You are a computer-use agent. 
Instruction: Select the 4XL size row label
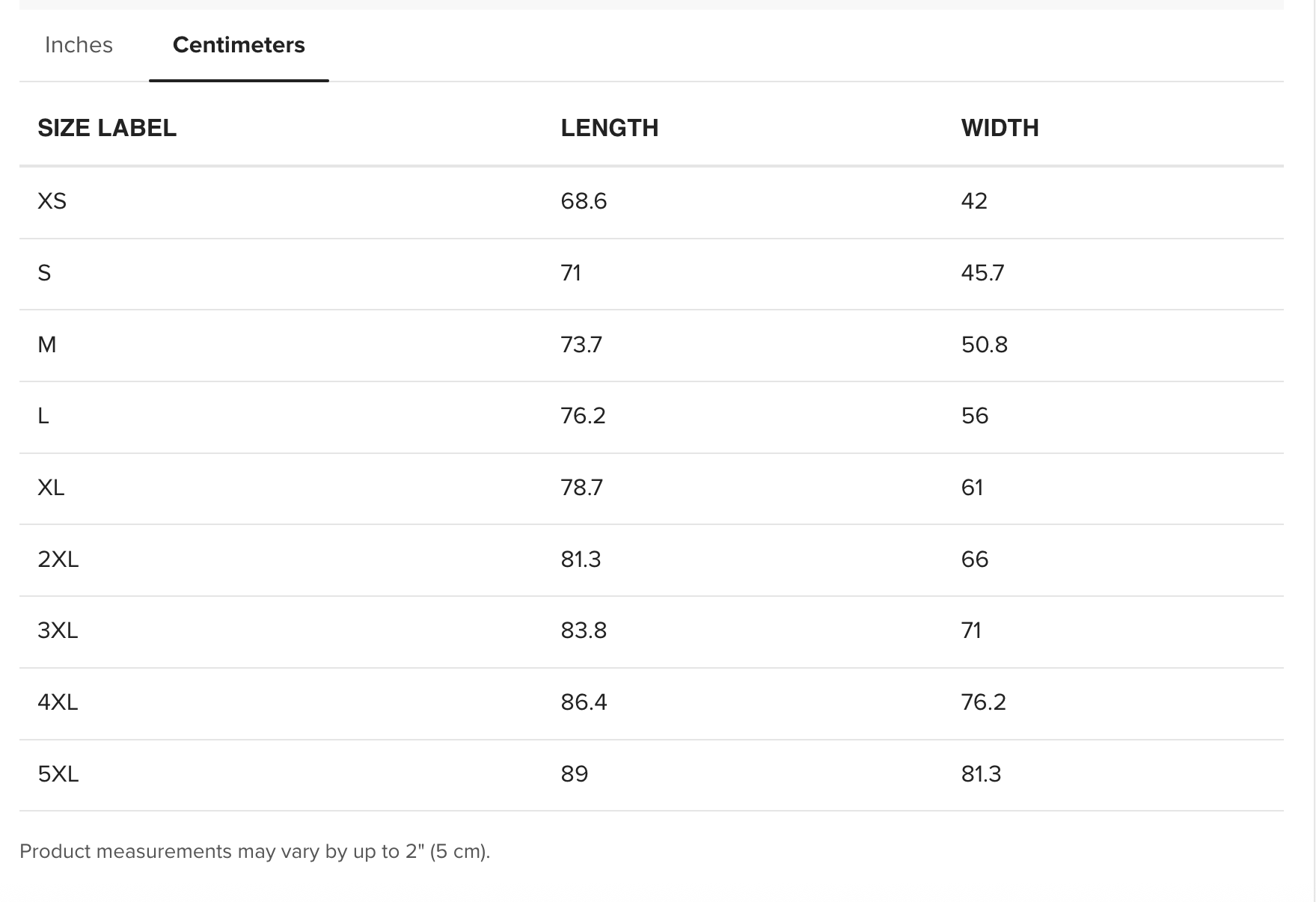click(58, 702)
